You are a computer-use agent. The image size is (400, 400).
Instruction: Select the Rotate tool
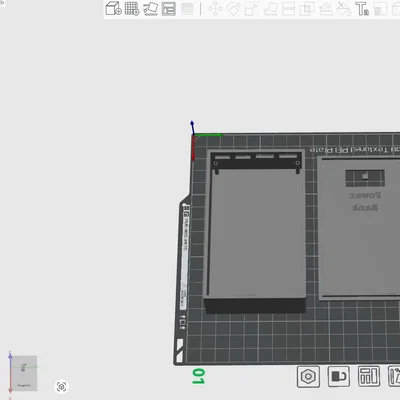[233, 9]
